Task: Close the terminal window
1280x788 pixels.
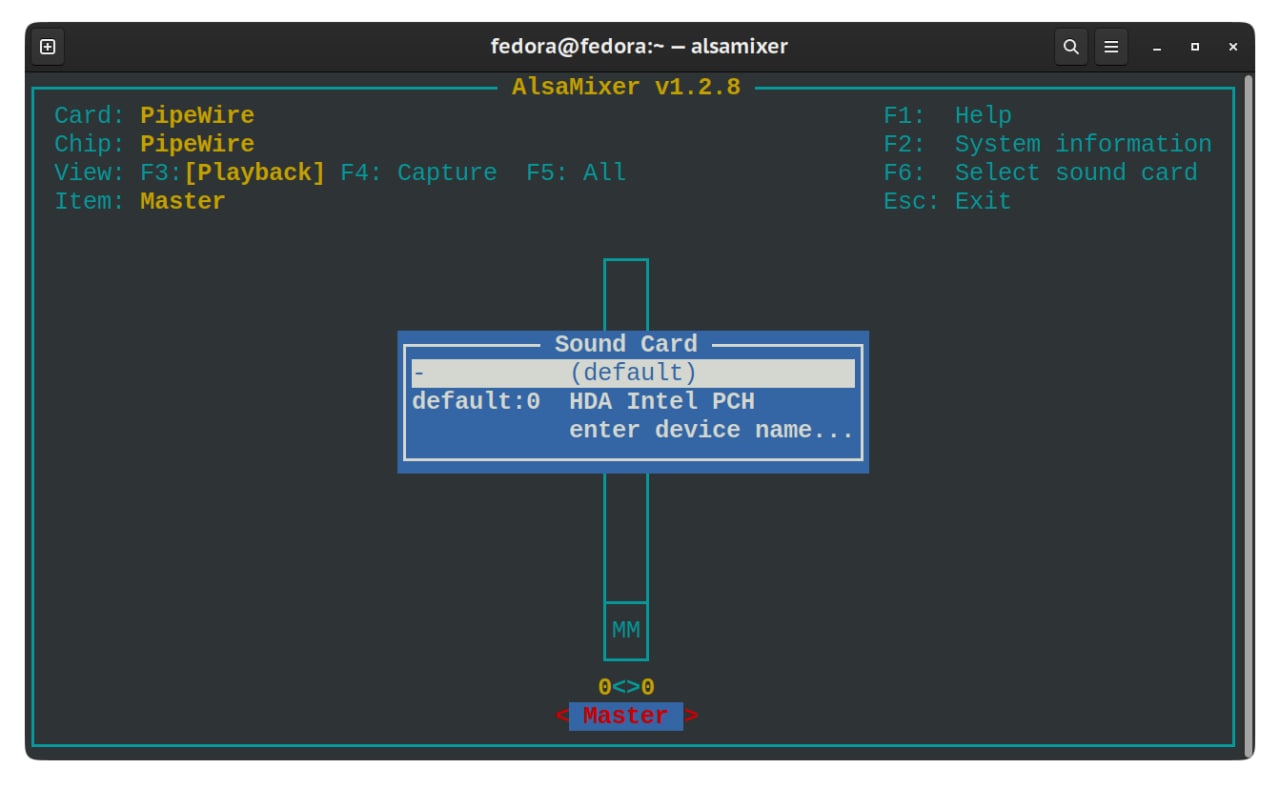Action: click(x=1233, y=47)
